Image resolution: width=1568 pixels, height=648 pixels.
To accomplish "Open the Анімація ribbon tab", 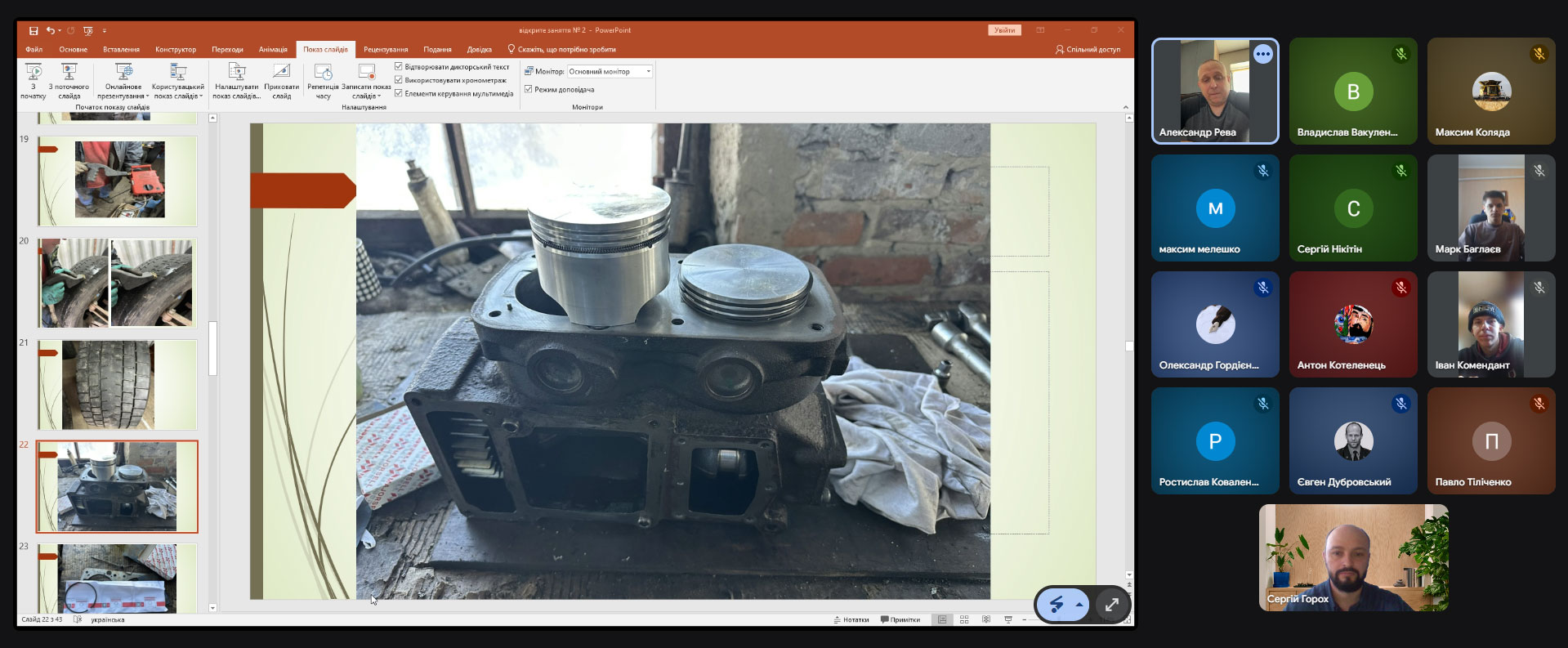I will [x=273, y=50].
